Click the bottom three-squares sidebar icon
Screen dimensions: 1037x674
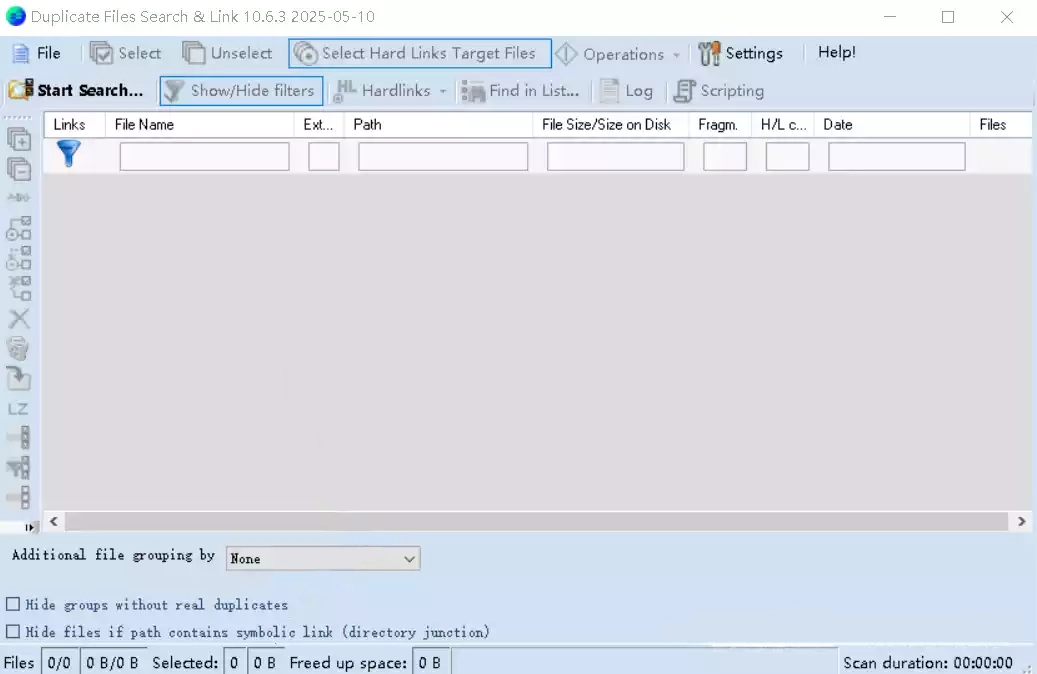[x=19, y=497]
